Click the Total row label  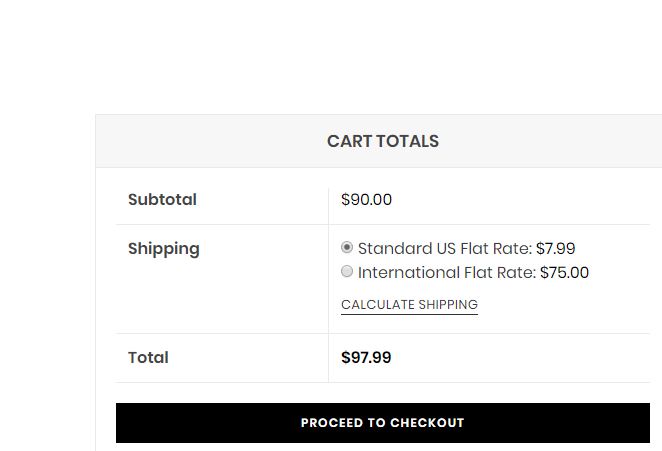pyautogui.click(x=148, y=357)
